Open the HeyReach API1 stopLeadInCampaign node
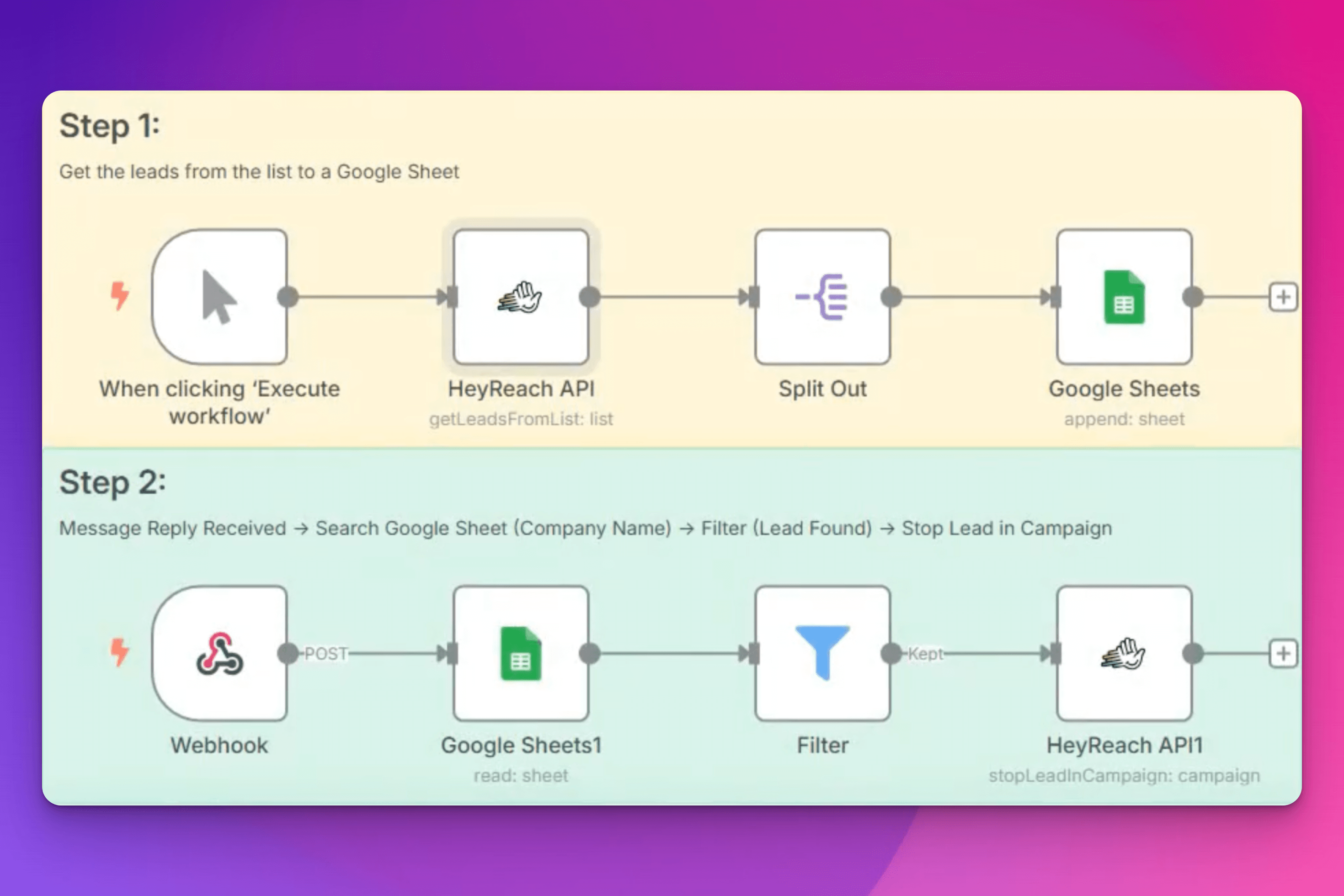Viewport: 1344px width, 896px height. tap(1124, 653)
